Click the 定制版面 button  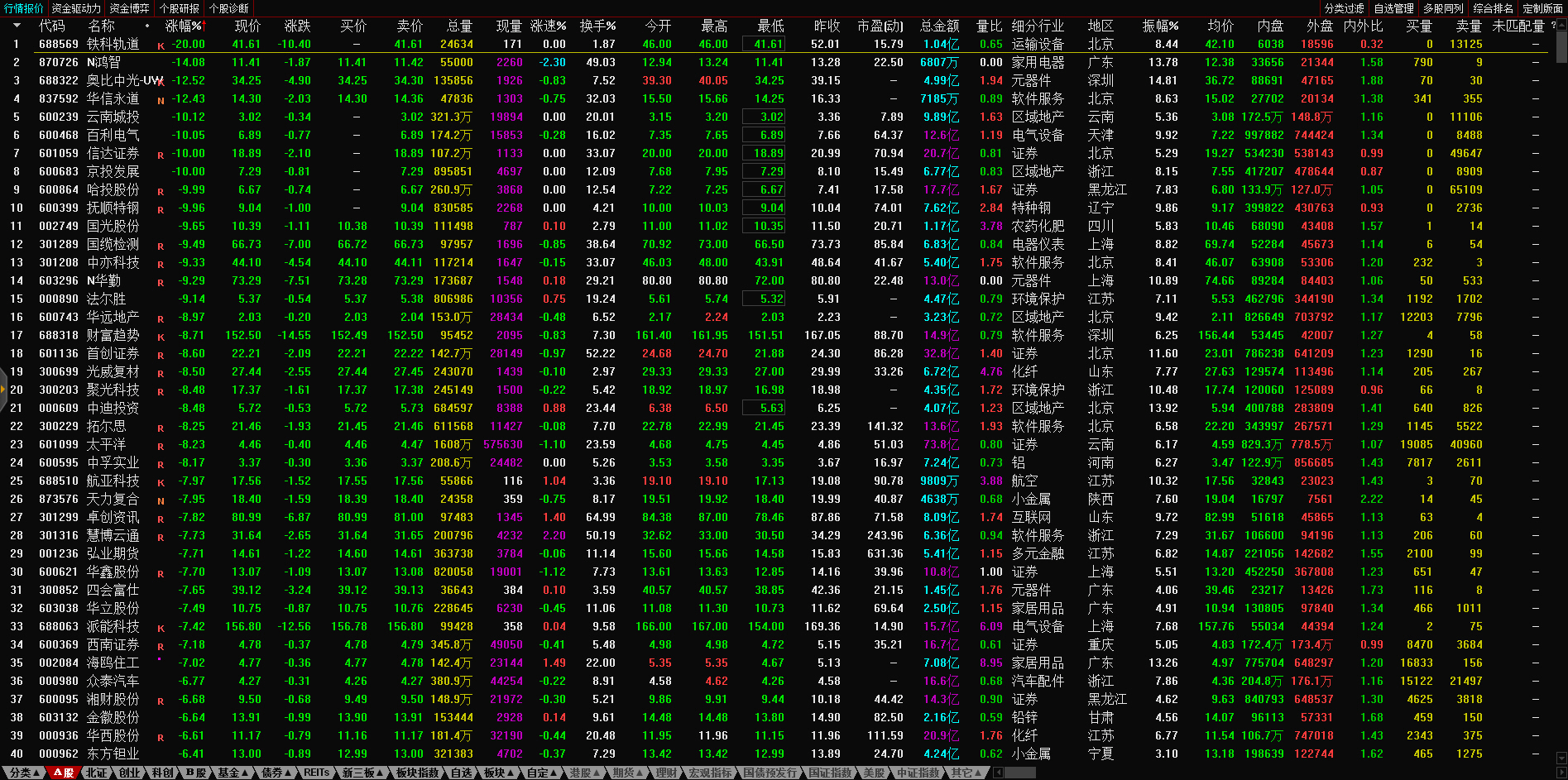1542,8
